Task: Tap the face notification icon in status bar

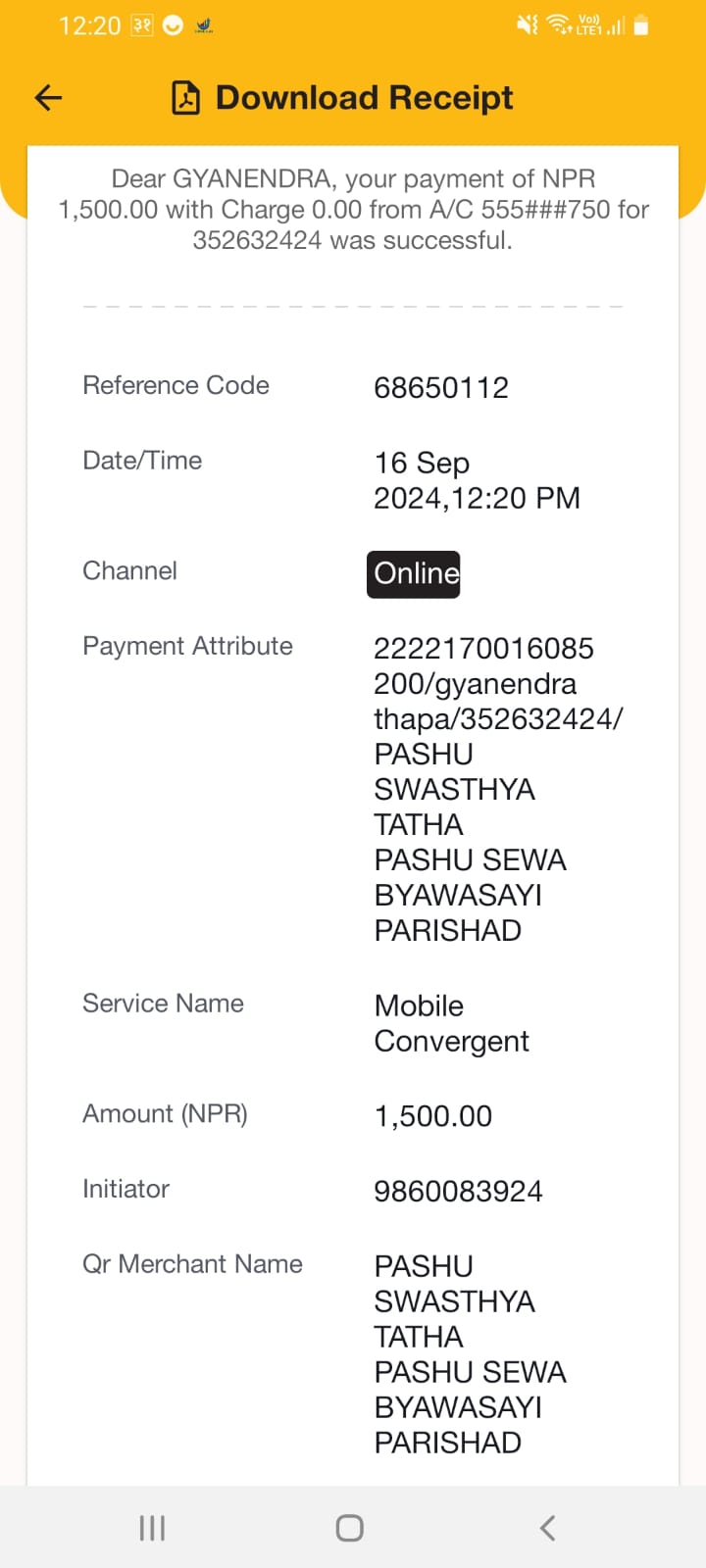Action: point(174,26)
